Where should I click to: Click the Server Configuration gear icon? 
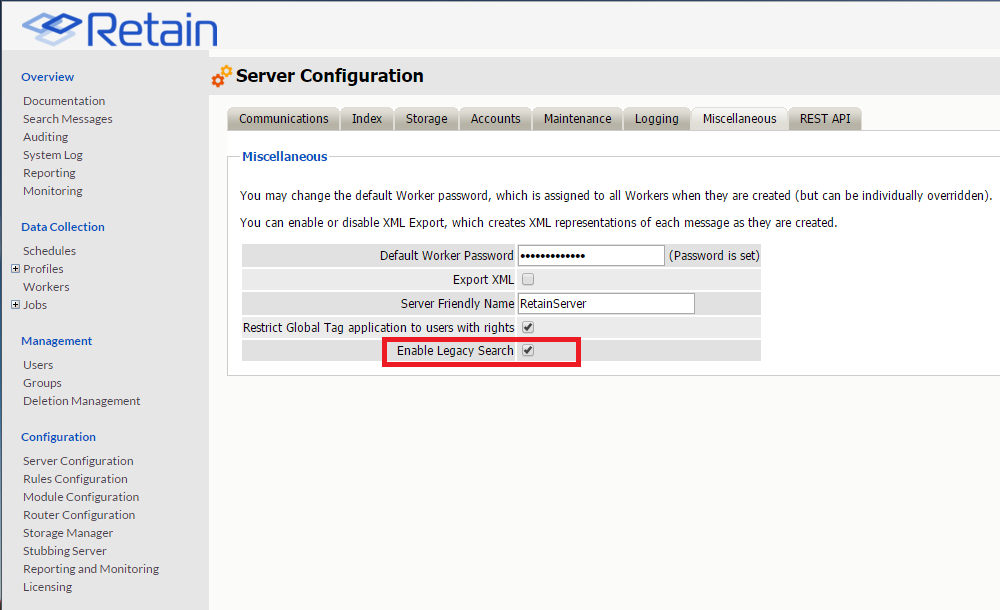coord(222,76)
